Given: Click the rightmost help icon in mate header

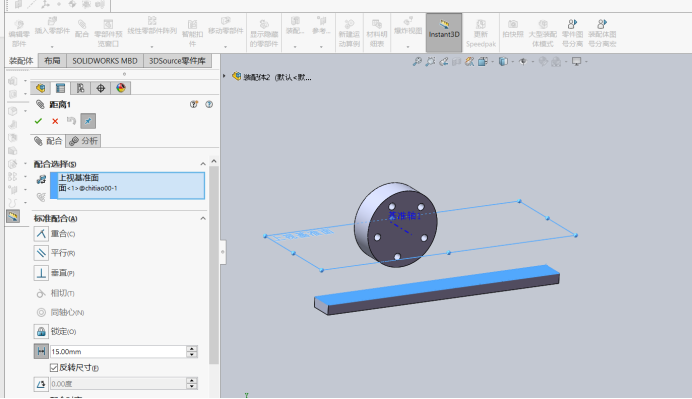Looking at the screenshot, I should pyautogui.click(x=209, y=104).
